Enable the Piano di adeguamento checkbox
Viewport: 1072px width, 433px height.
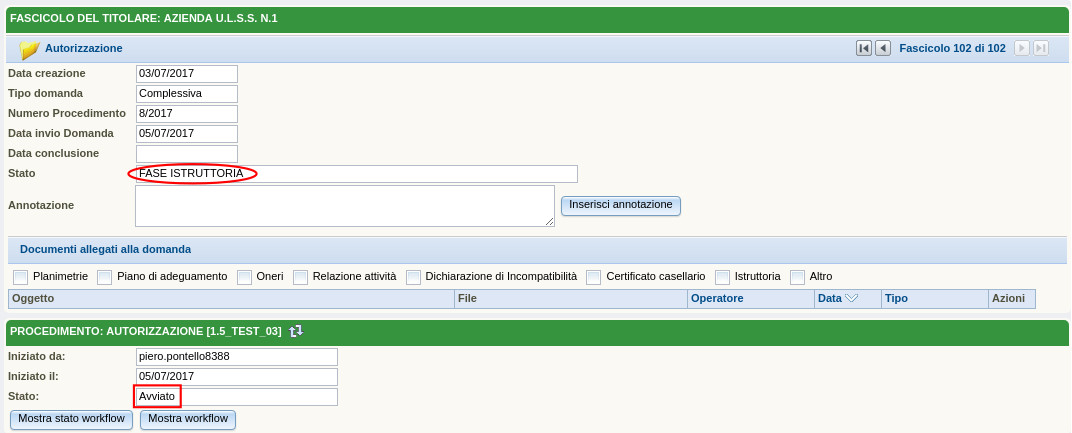pos(104,277)
